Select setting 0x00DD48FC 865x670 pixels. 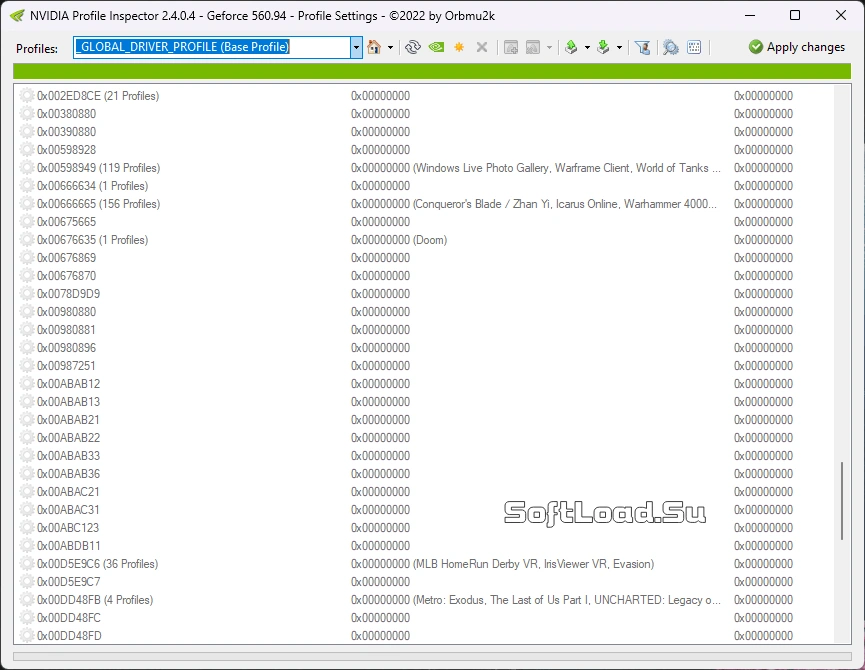tap(69, 618)
